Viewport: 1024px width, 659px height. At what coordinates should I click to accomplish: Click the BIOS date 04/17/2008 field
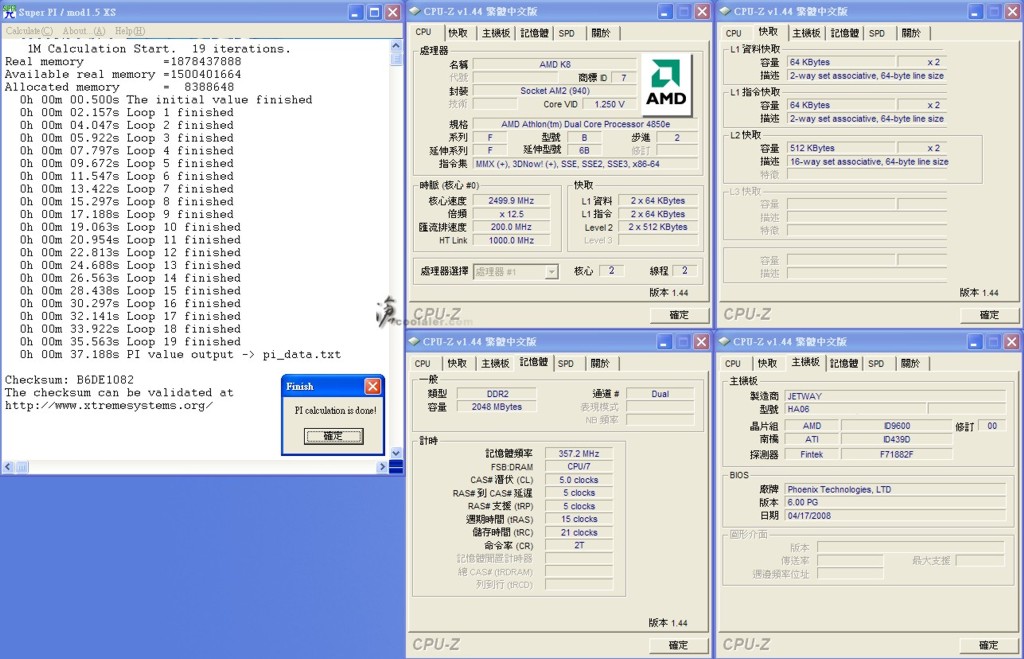click(x=895, y=515)
